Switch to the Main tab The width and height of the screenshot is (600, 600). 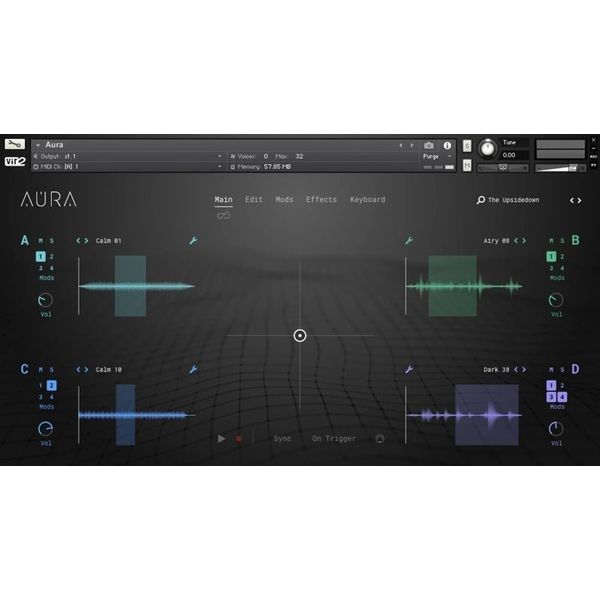click(x=223, y=200)
